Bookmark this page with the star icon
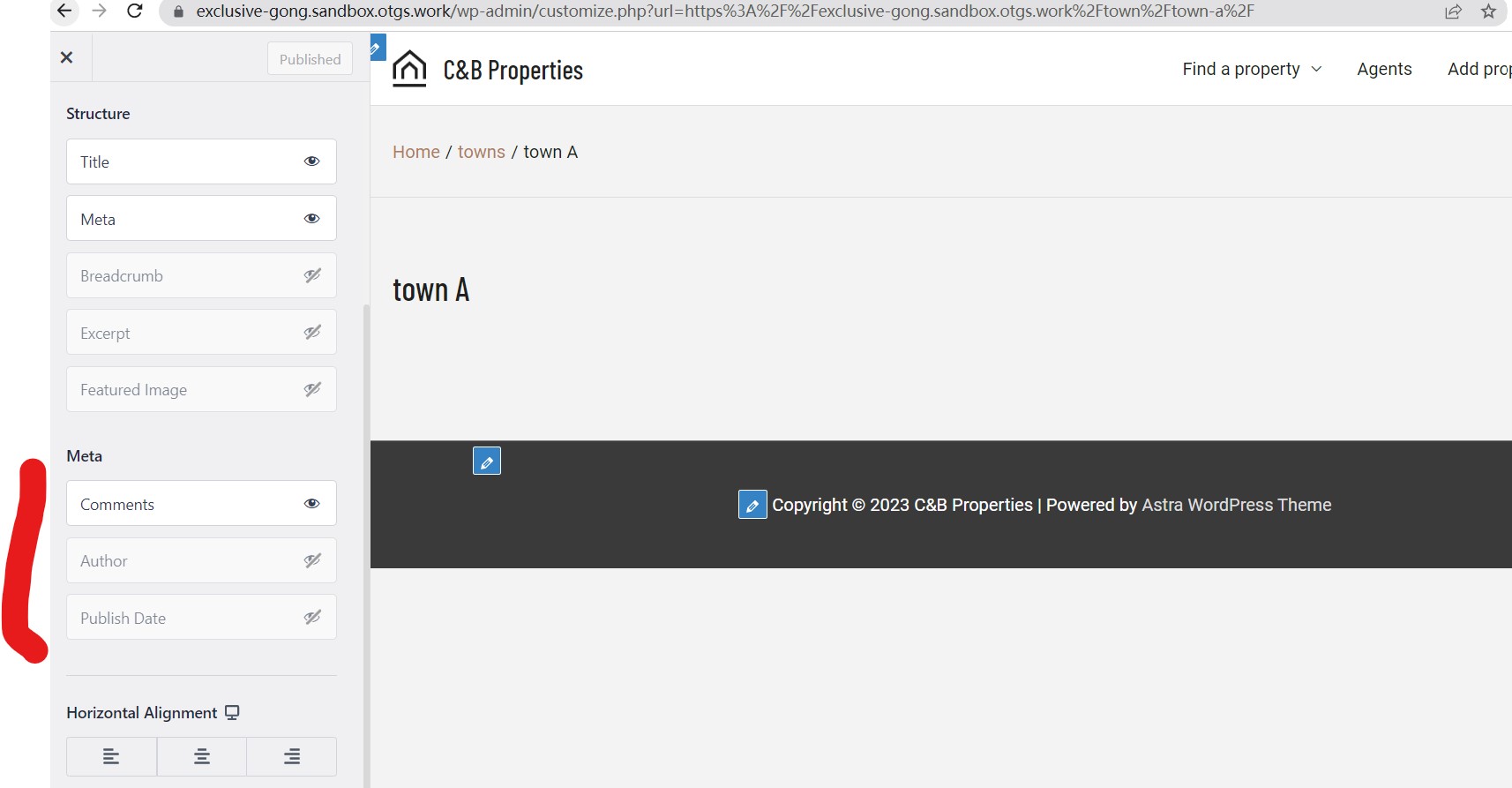1512x788 pixels. [x=1488, y=11]
